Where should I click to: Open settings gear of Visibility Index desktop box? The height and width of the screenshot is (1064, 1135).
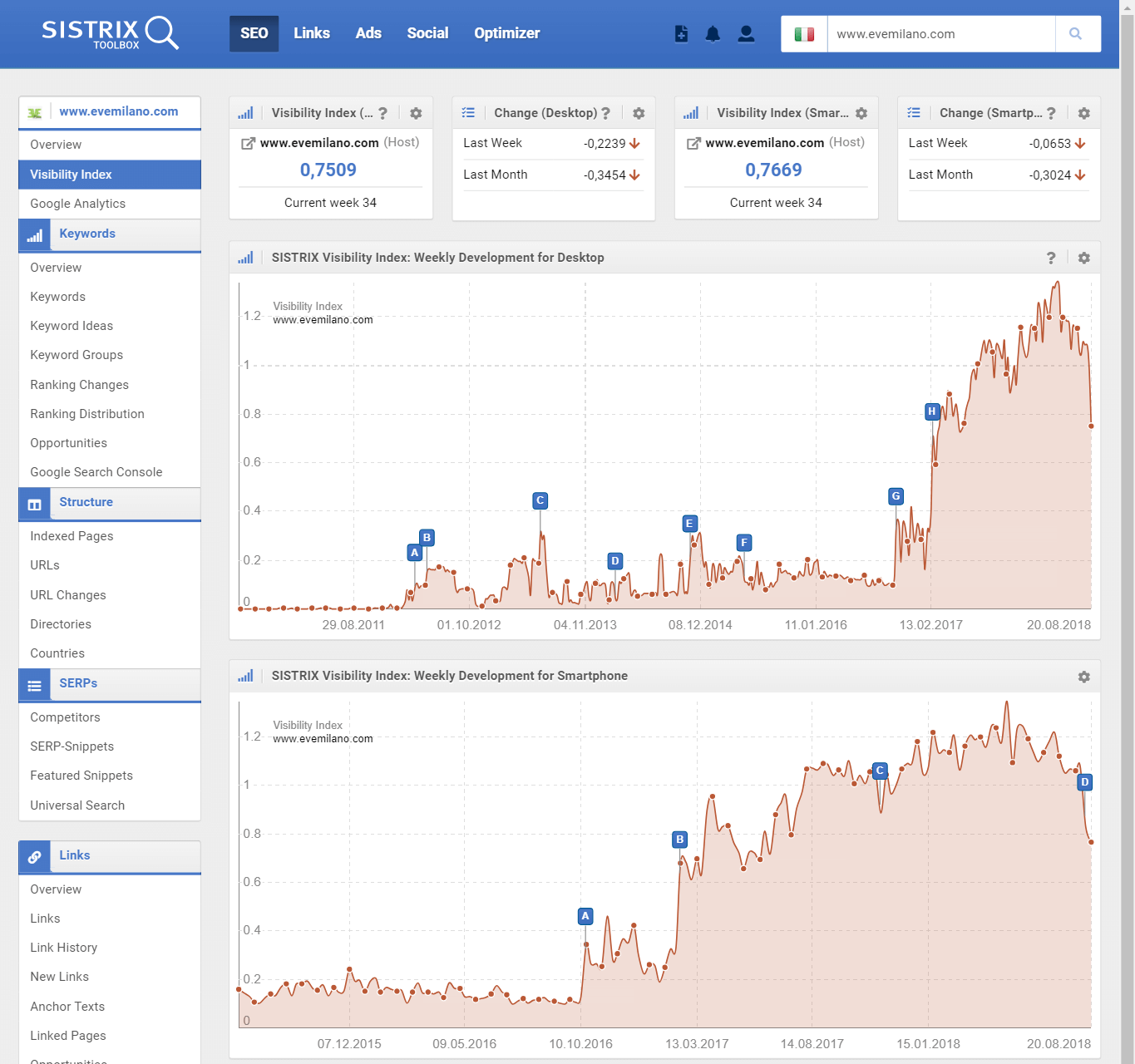[x=416, y=113]
